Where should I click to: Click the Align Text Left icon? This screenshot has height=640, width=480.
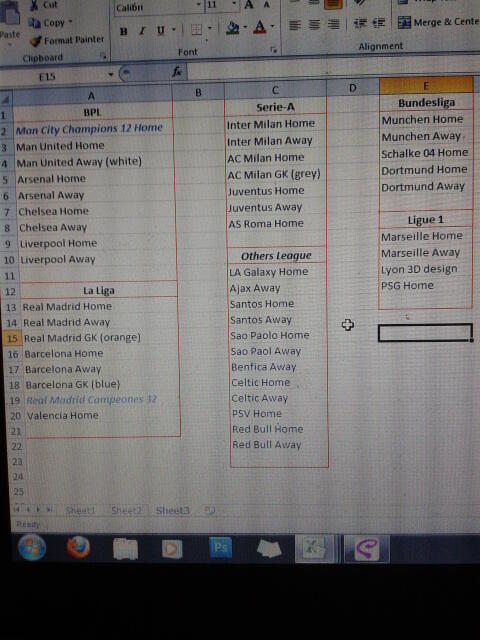294,25
